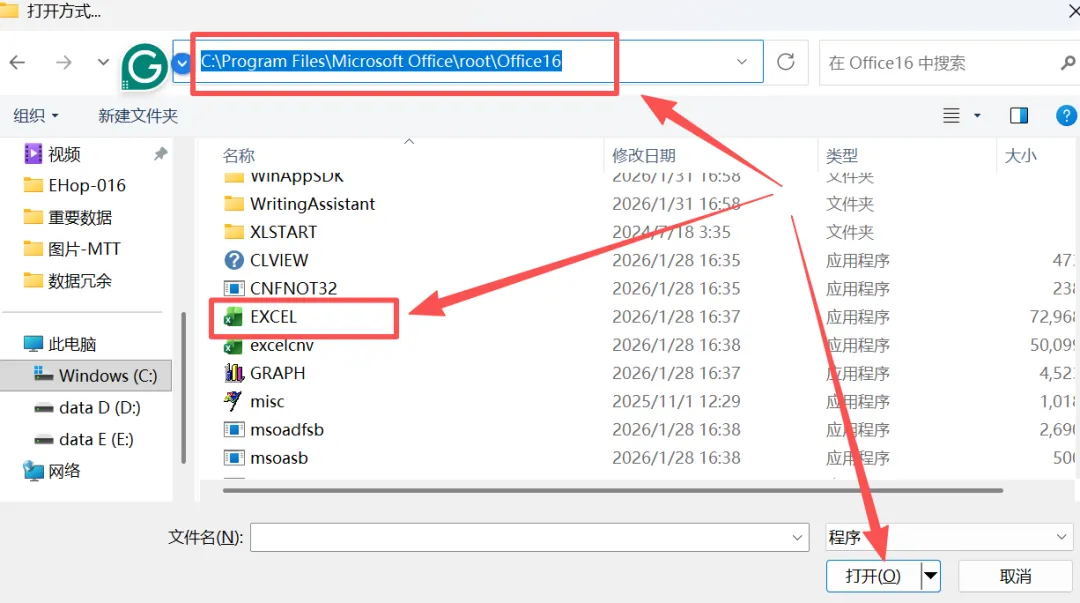The image size is (1080, 603).
Task: Select 数据冗余 folder in sidebar
Action: click(80, 280)
